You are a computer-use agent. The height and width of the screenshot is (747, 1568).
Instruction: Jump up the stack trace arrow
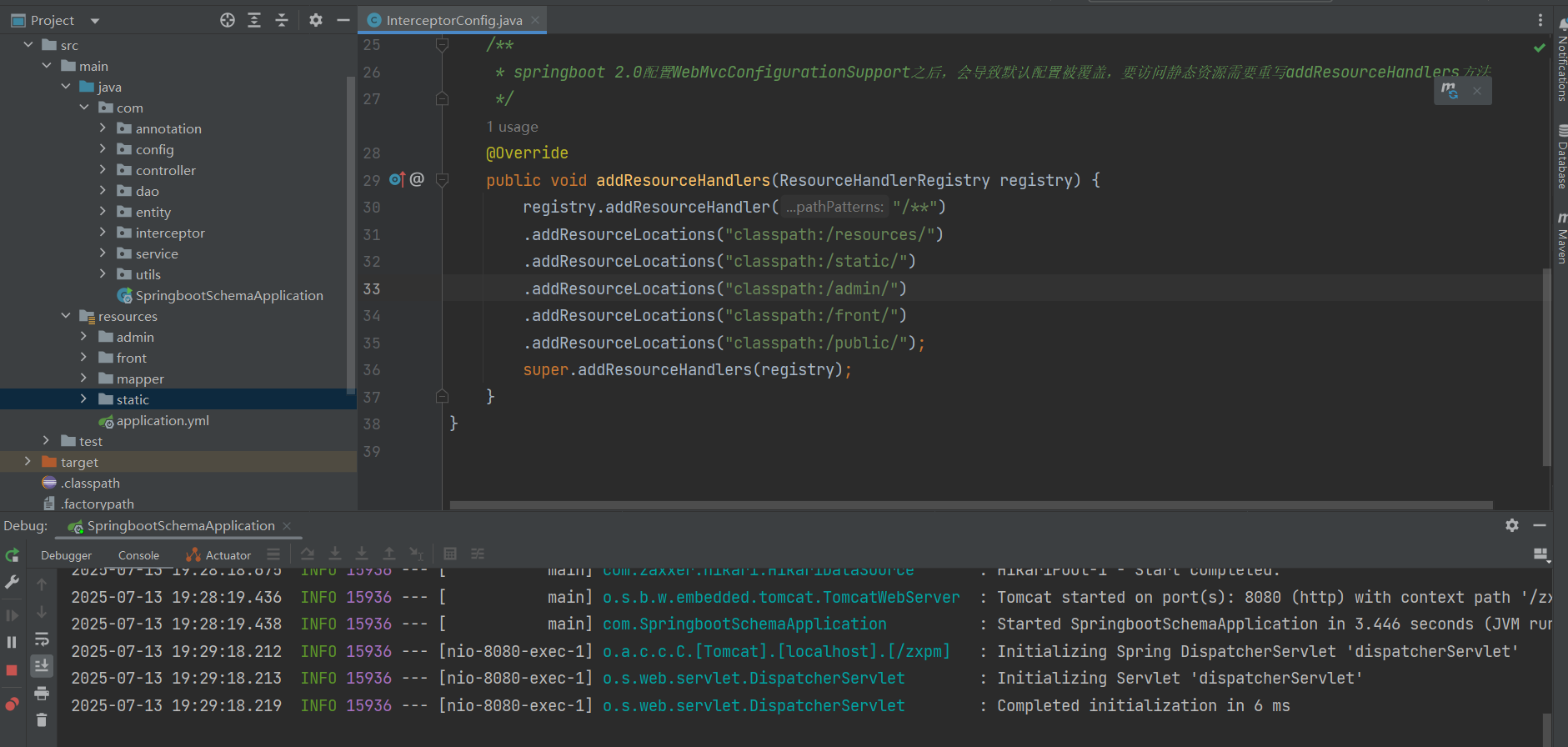point(42,584)
